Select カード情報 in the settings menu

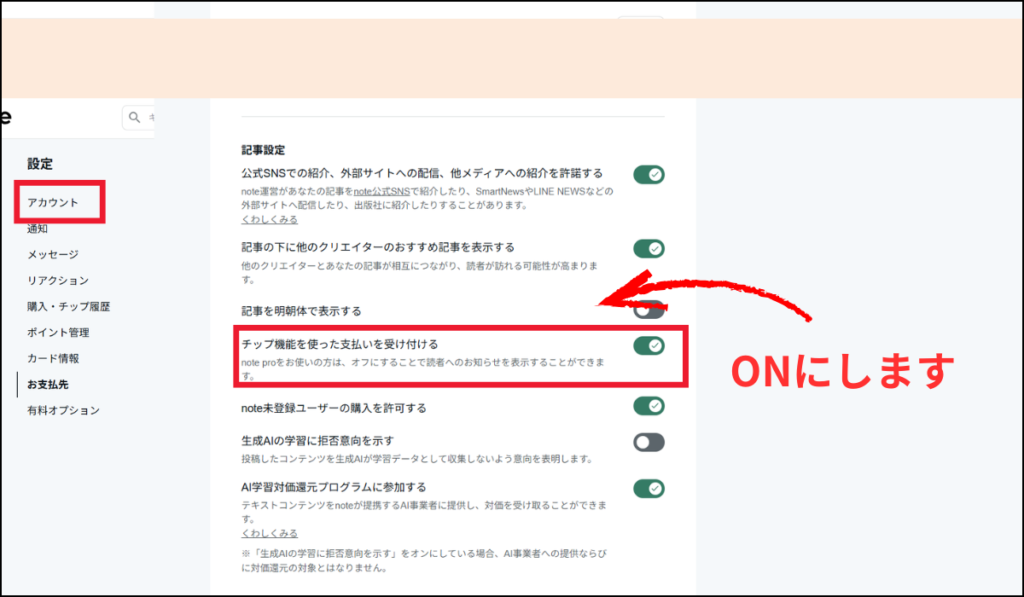point(53,358)
